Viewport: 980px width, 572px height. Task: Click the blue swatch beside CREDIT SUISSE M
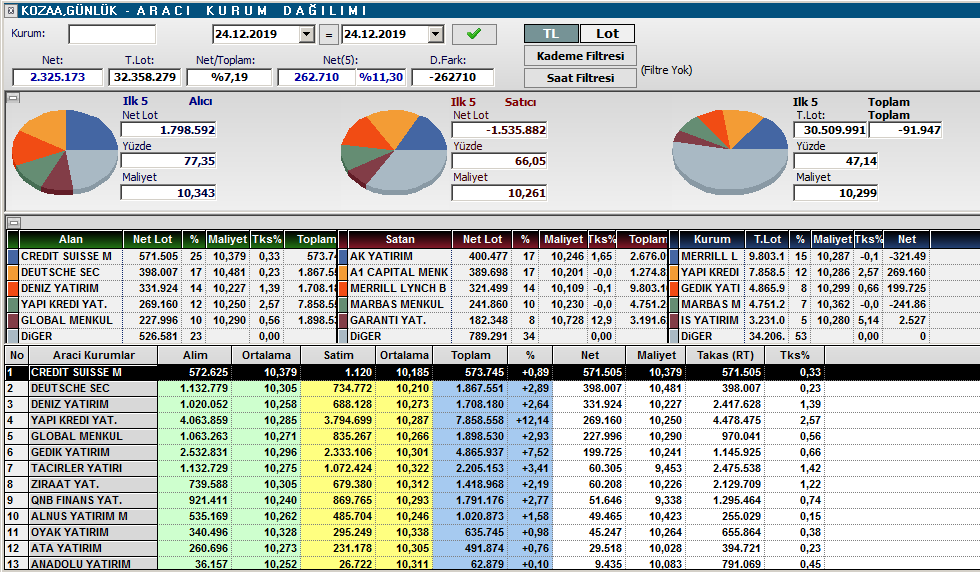pos(12,256)
